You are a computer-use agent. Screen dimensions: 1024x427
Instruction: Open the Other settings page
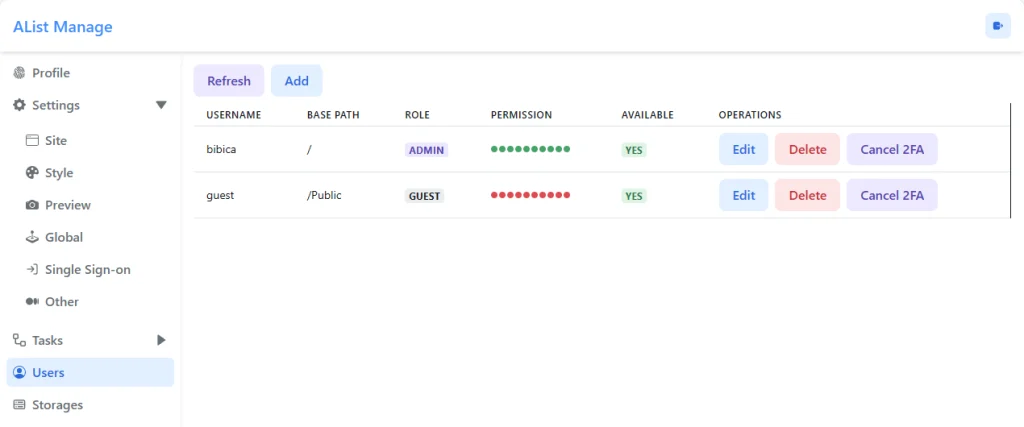(61, 301)
